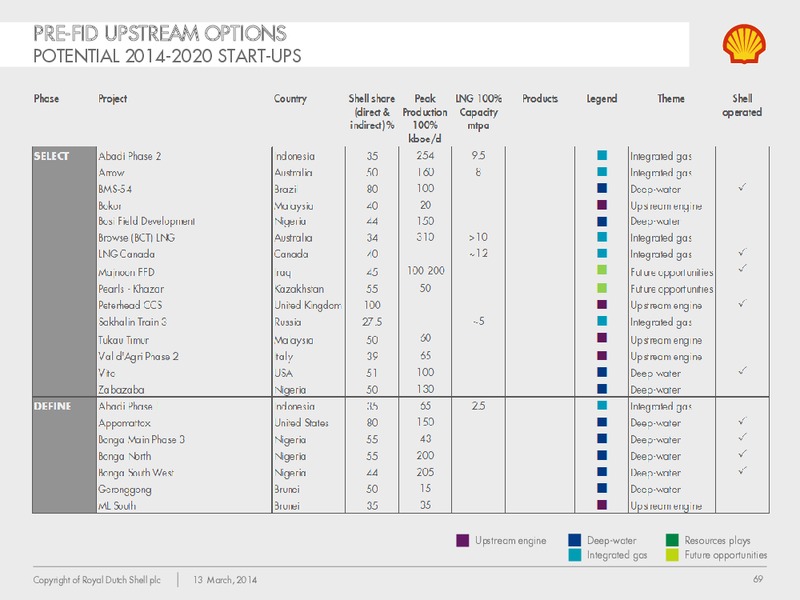Viewport: 800px width, 600px height.
Task: Click the Russia country cell
Action: pyautogui.click(x=288, y=322)
